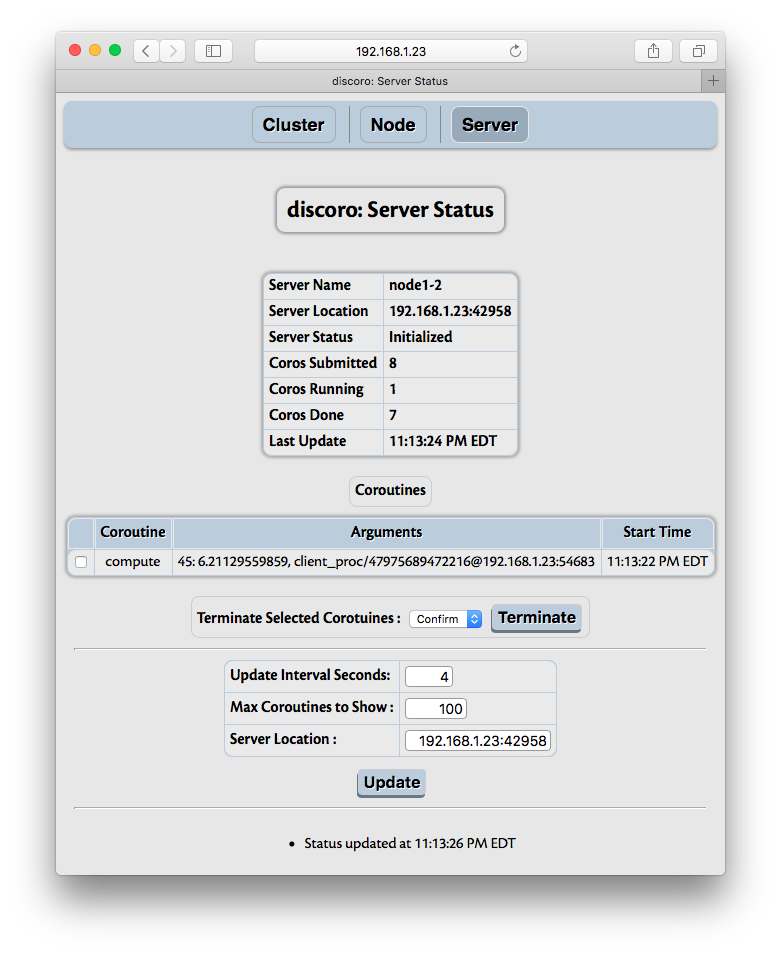This screenshot has height=955, width=781.
Task: Click the Terminate button
Action: [x=537, y=618]
